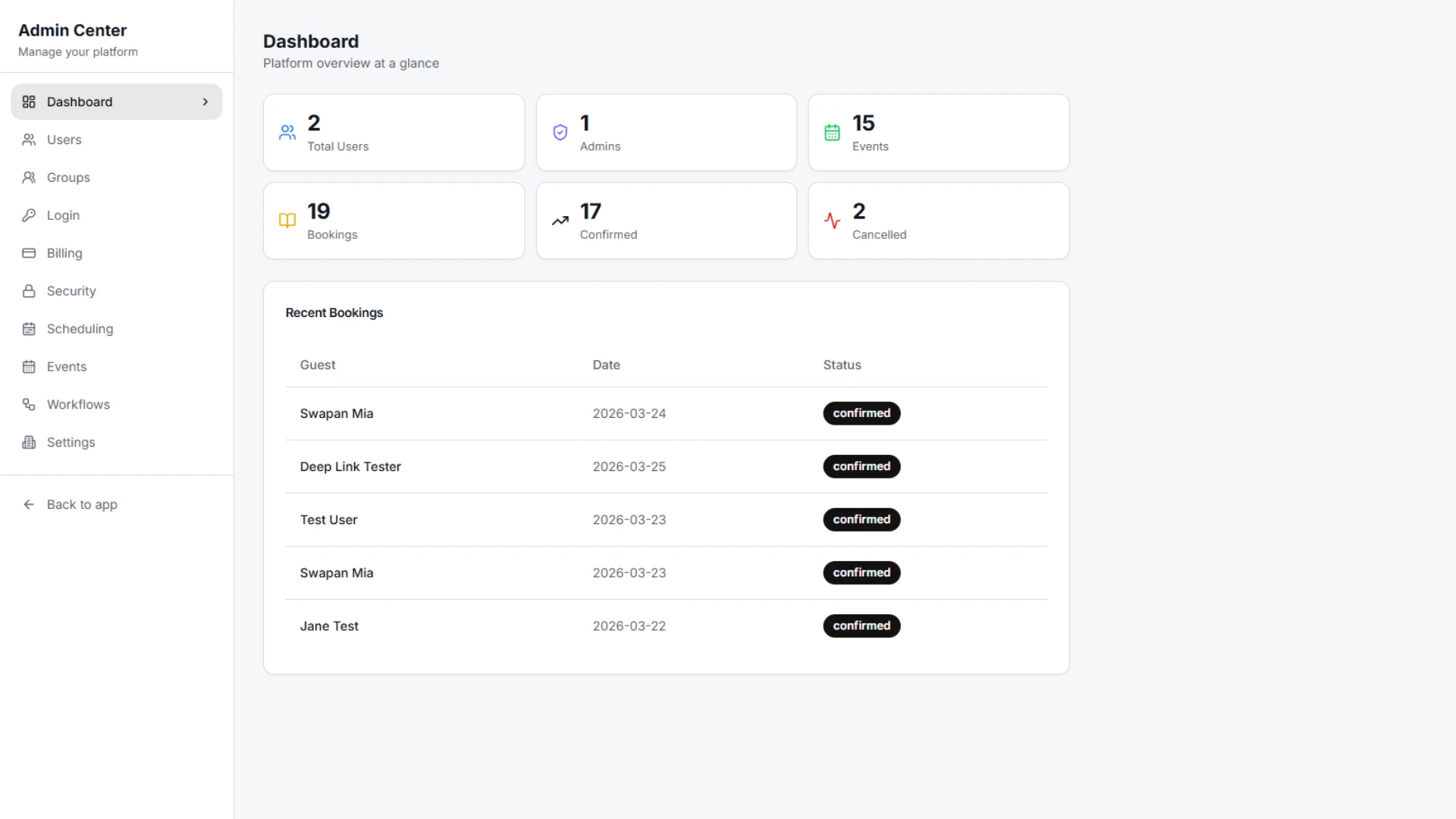Open the Users menu item
Screen dimensions: 1456x819
click(x=117, y=140)
